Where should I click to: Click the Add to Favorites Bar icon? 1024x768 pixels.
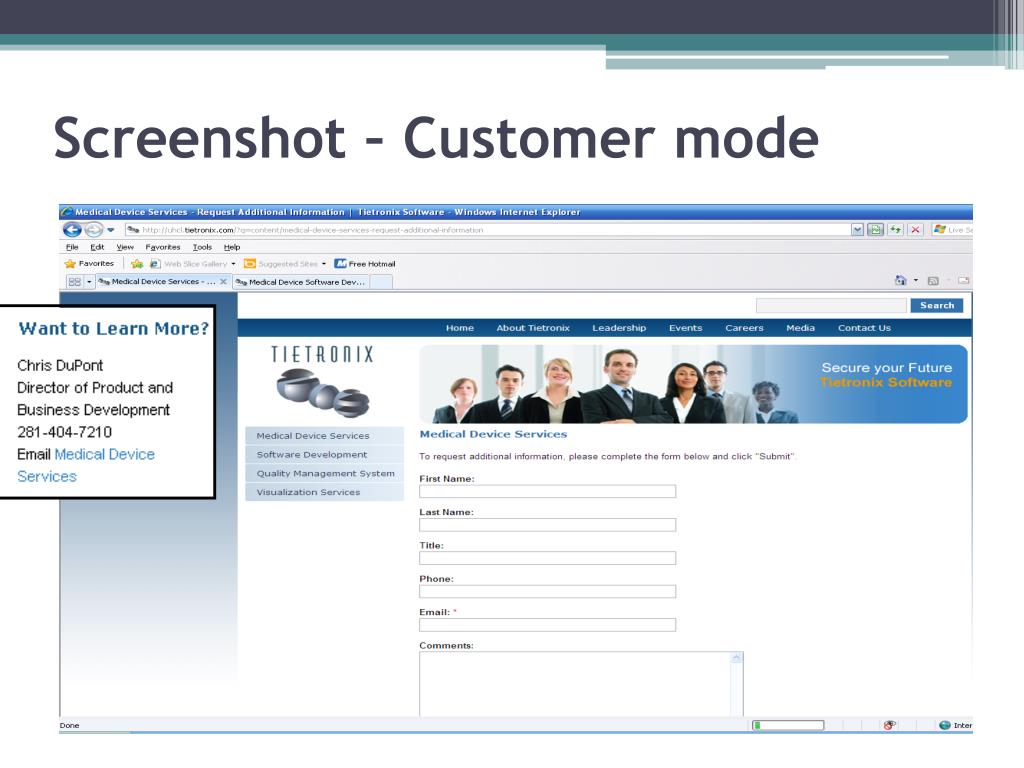136,264
